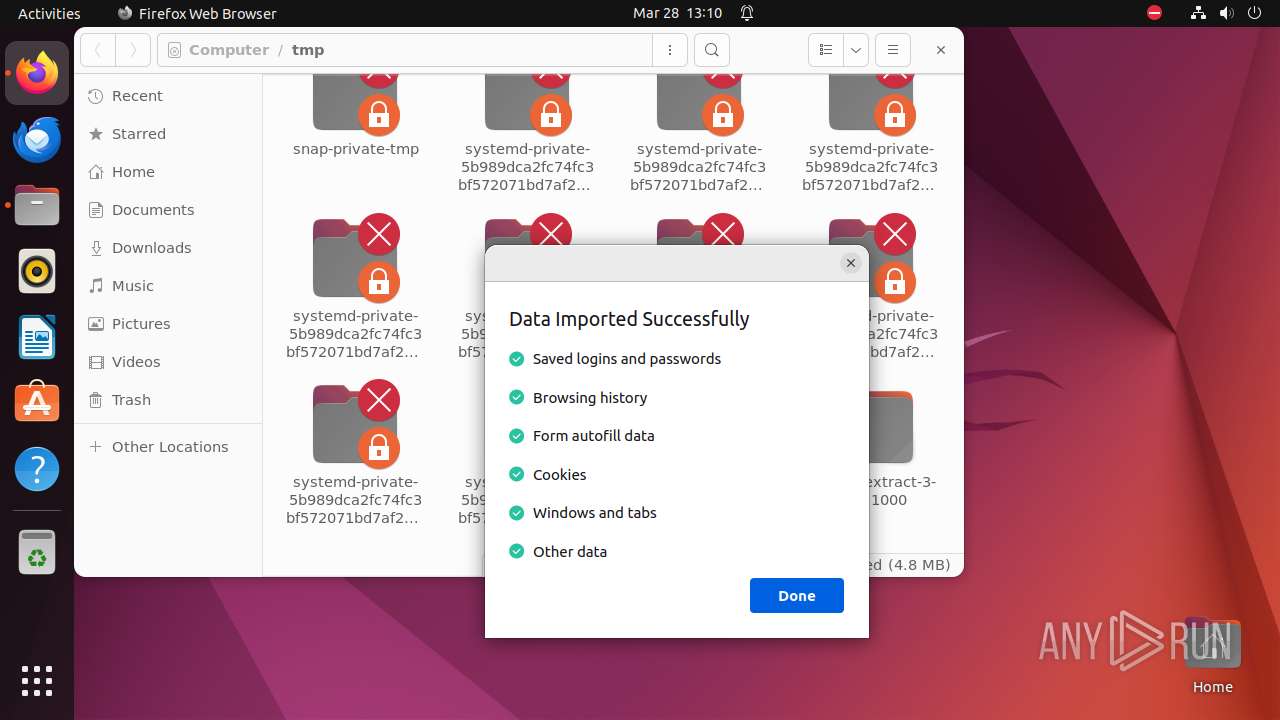Viewport: 1280px width, 720px height.
Task: Close the Files window
Action: pos(940,50)
